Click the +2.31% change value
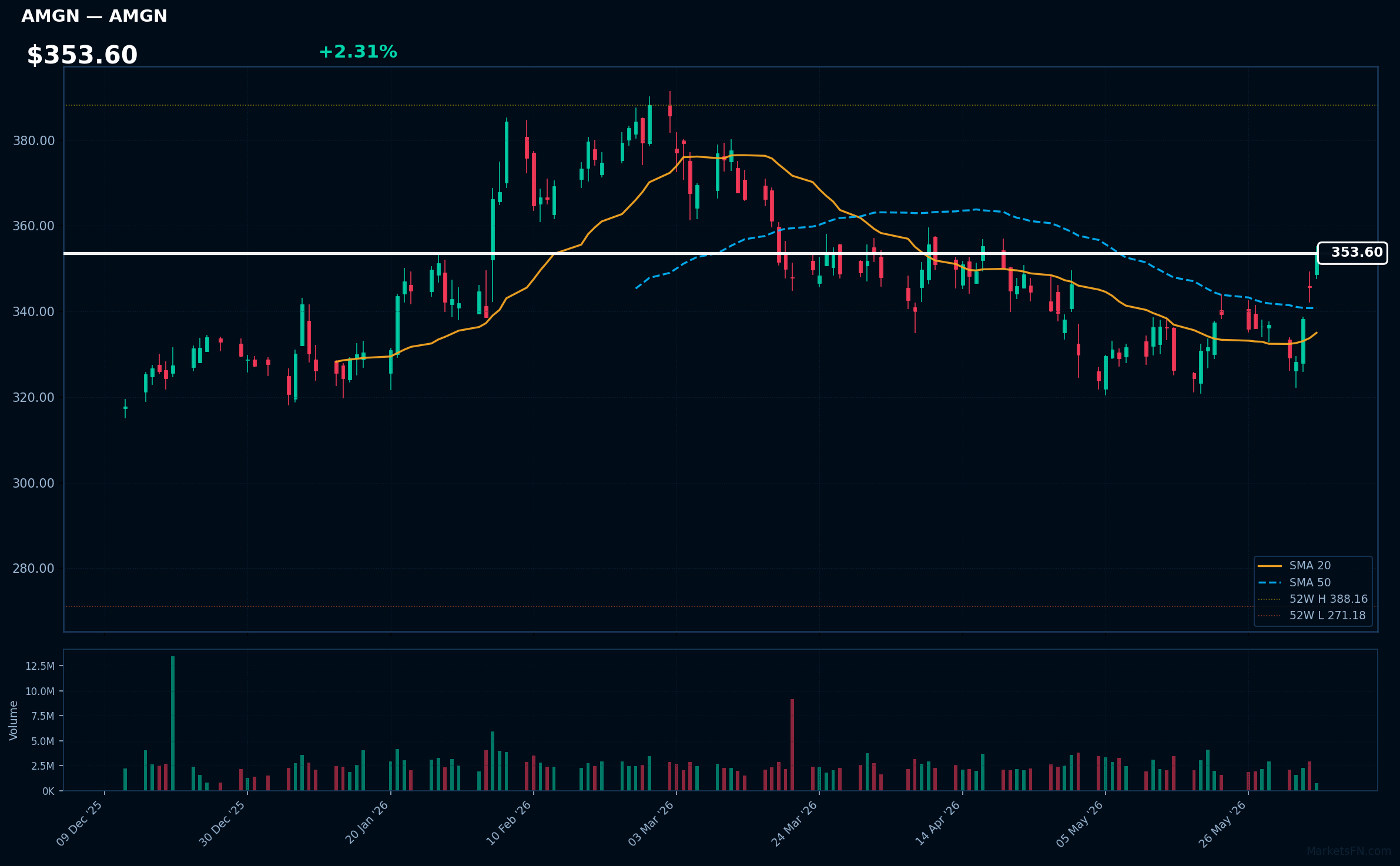Image resolution: width=1400 pixels, height=866 pixels. point(358,52)
